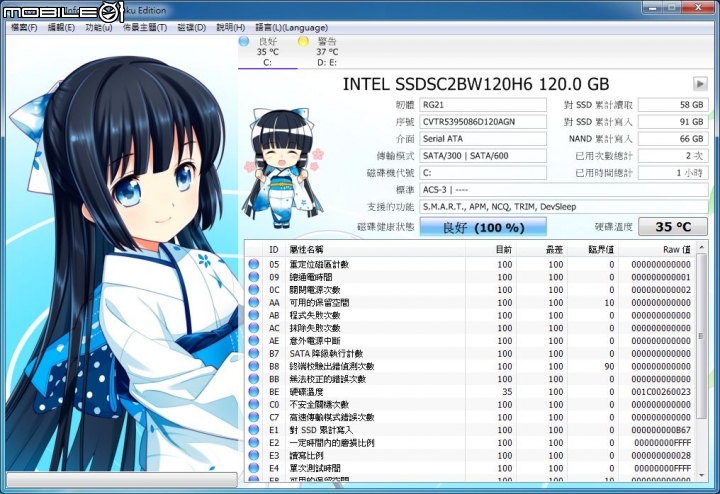The width and height of the screenshot is (720, 494).
Task: Click the interface field Serial ATA
Action: tap(483, 139)
